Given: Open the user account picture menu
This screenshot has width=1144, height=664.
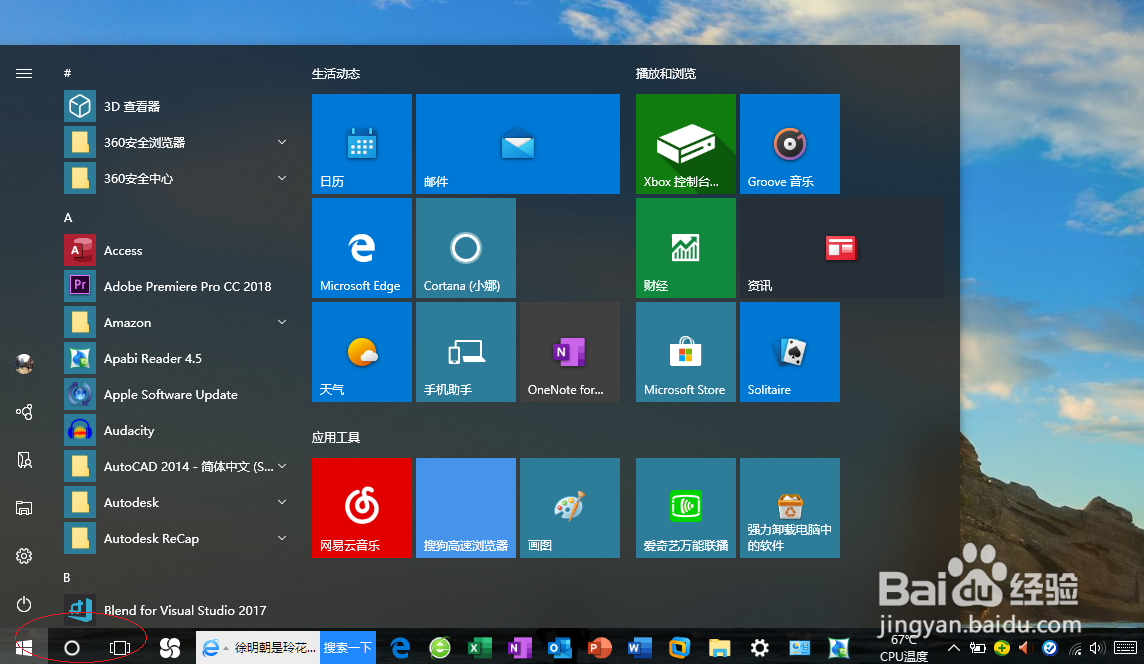Looking at the screenshot, I should coord(24,363).
